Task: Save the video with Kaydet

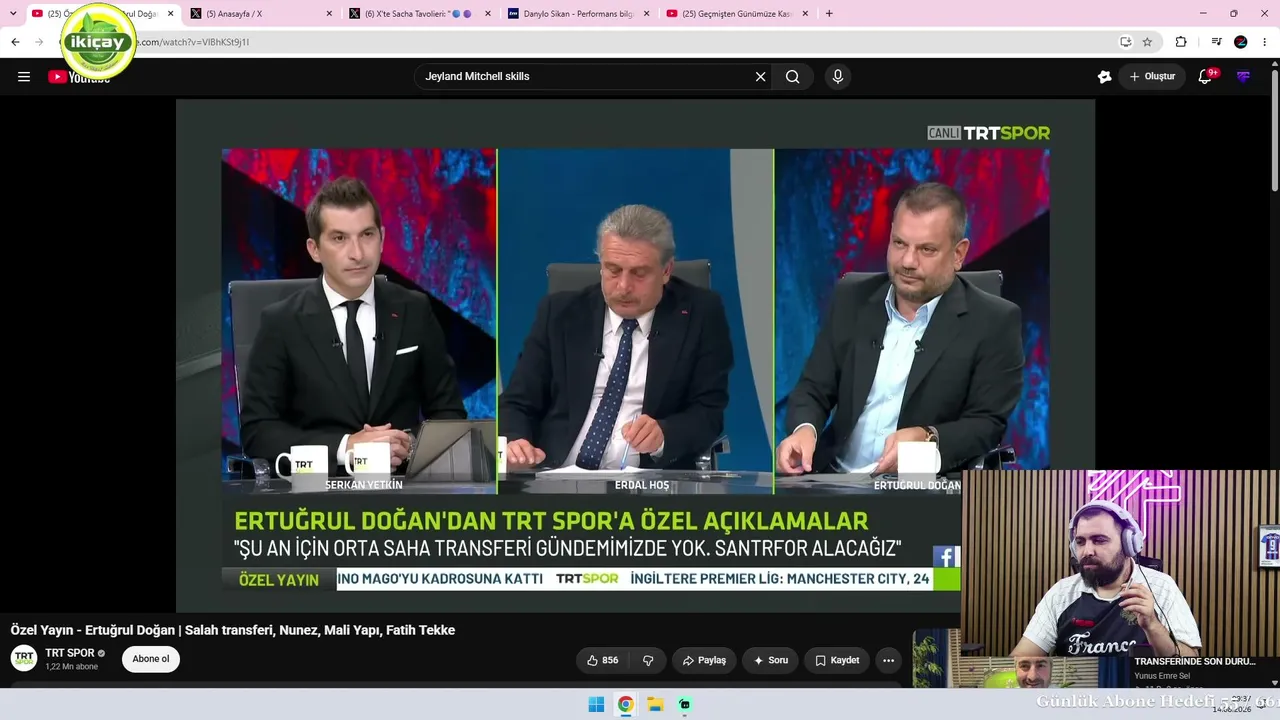Action: [836, 660]
